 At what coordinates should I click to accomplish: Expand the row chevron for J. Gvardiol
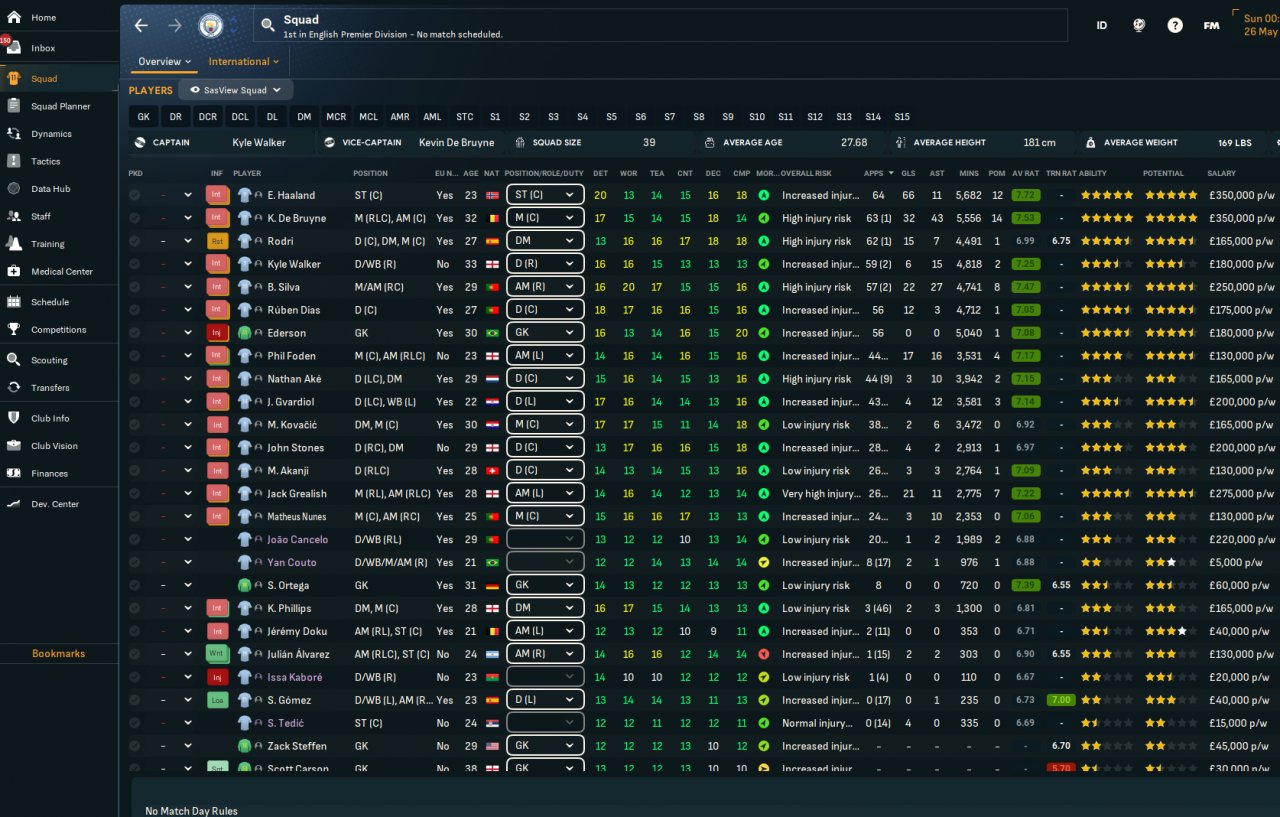point(187,402)
